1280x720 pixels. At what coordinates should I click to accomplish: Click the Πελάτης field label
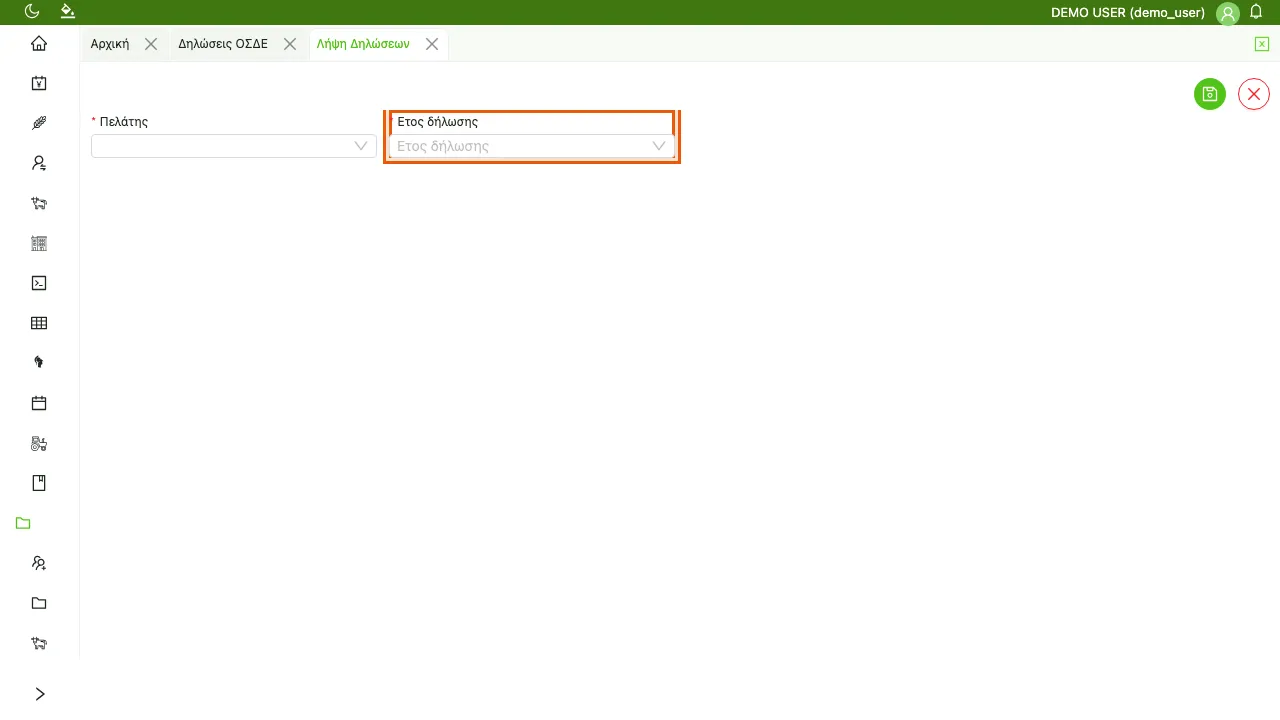[x=123, y=122]
